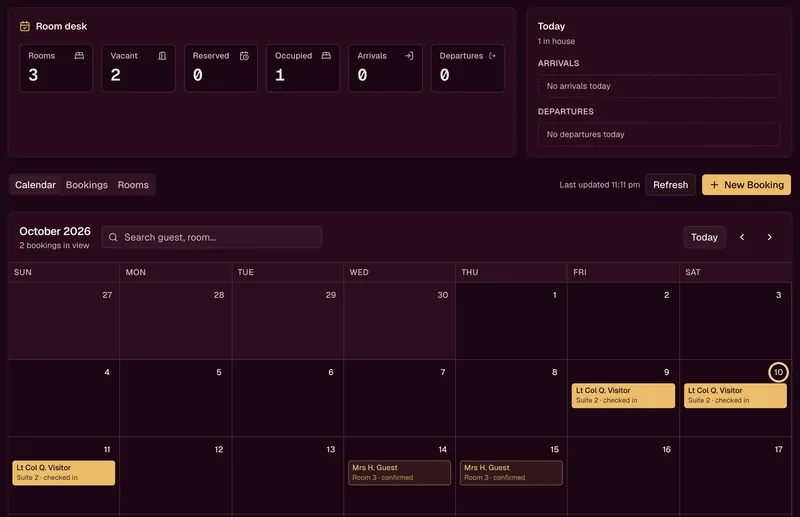Select day 7 Wednesday cell
This screenshot has width=800, height=517.
(x=399, y=398)
